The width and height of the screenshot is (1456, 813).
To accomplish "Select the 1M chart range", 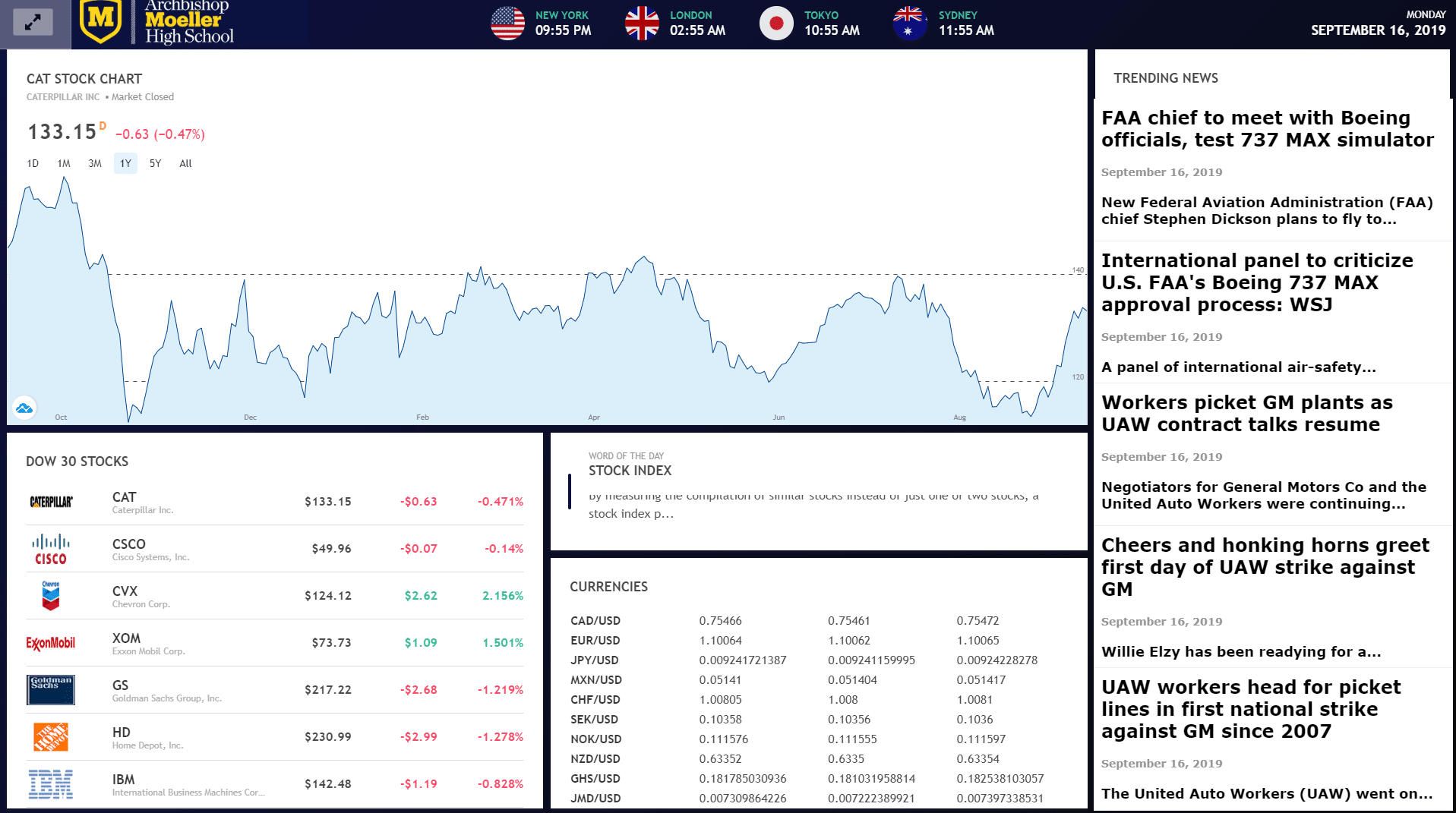I will (64, 163).
